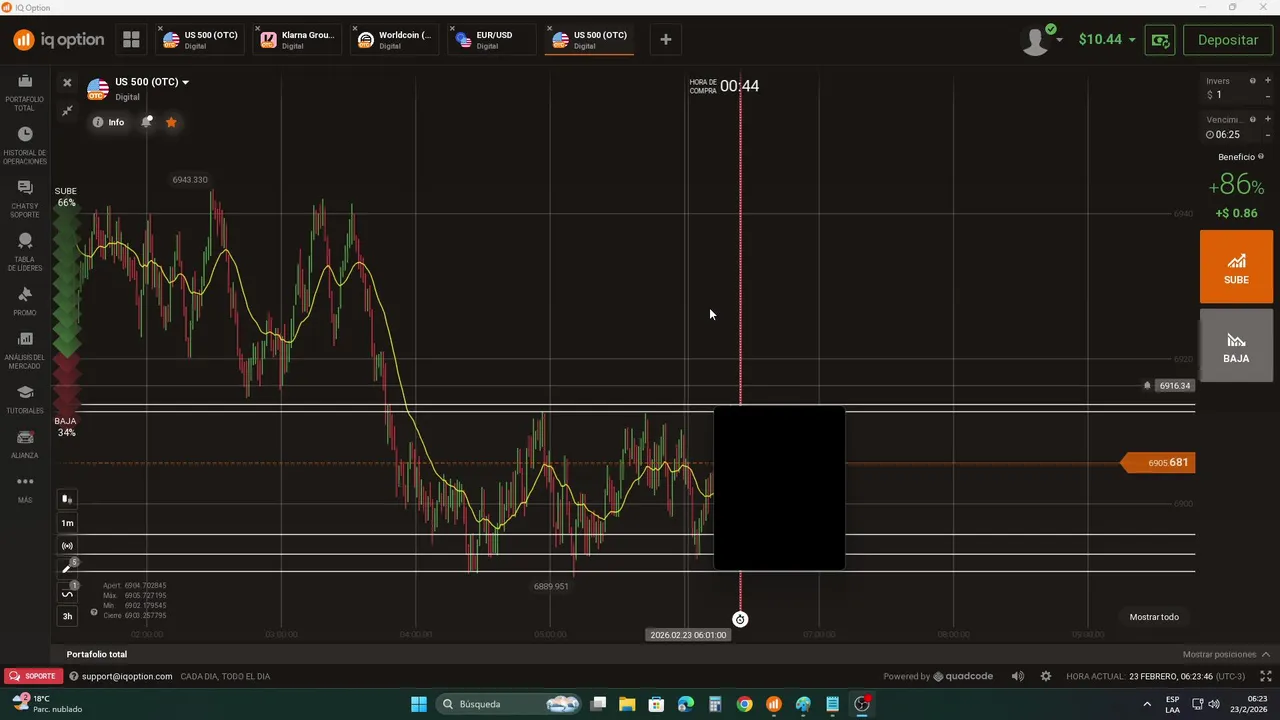Open Historial de Operaciones

pyautogui.click(x=25, y=144)
